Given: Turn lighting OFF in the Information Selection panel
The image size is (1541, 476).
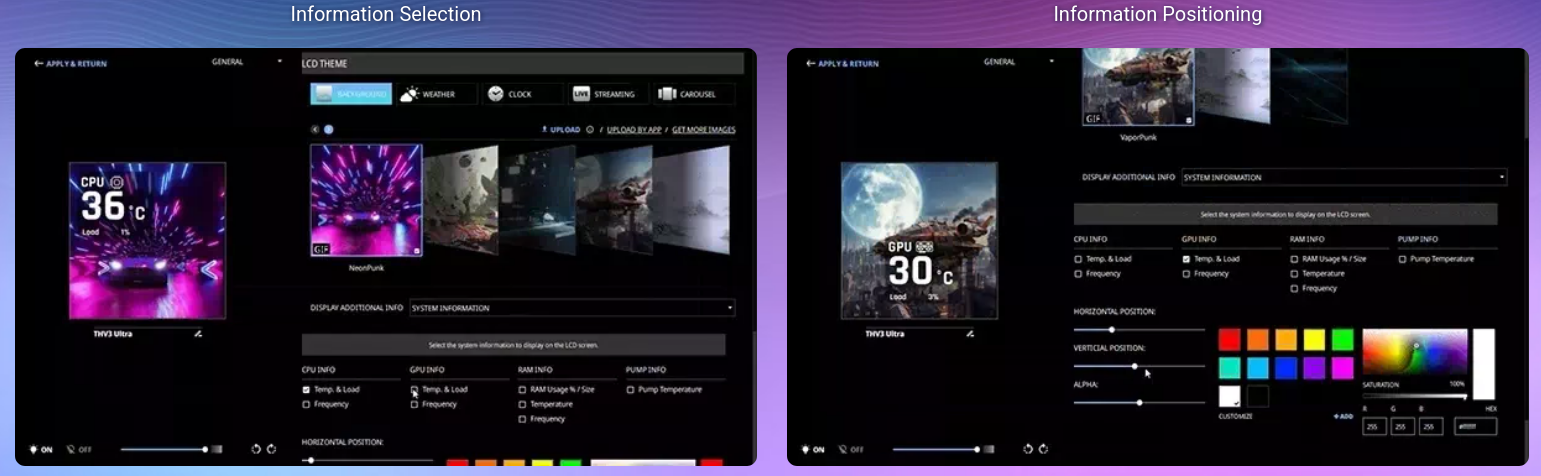Looking at the screenshot, I should [x=79, y=450].
